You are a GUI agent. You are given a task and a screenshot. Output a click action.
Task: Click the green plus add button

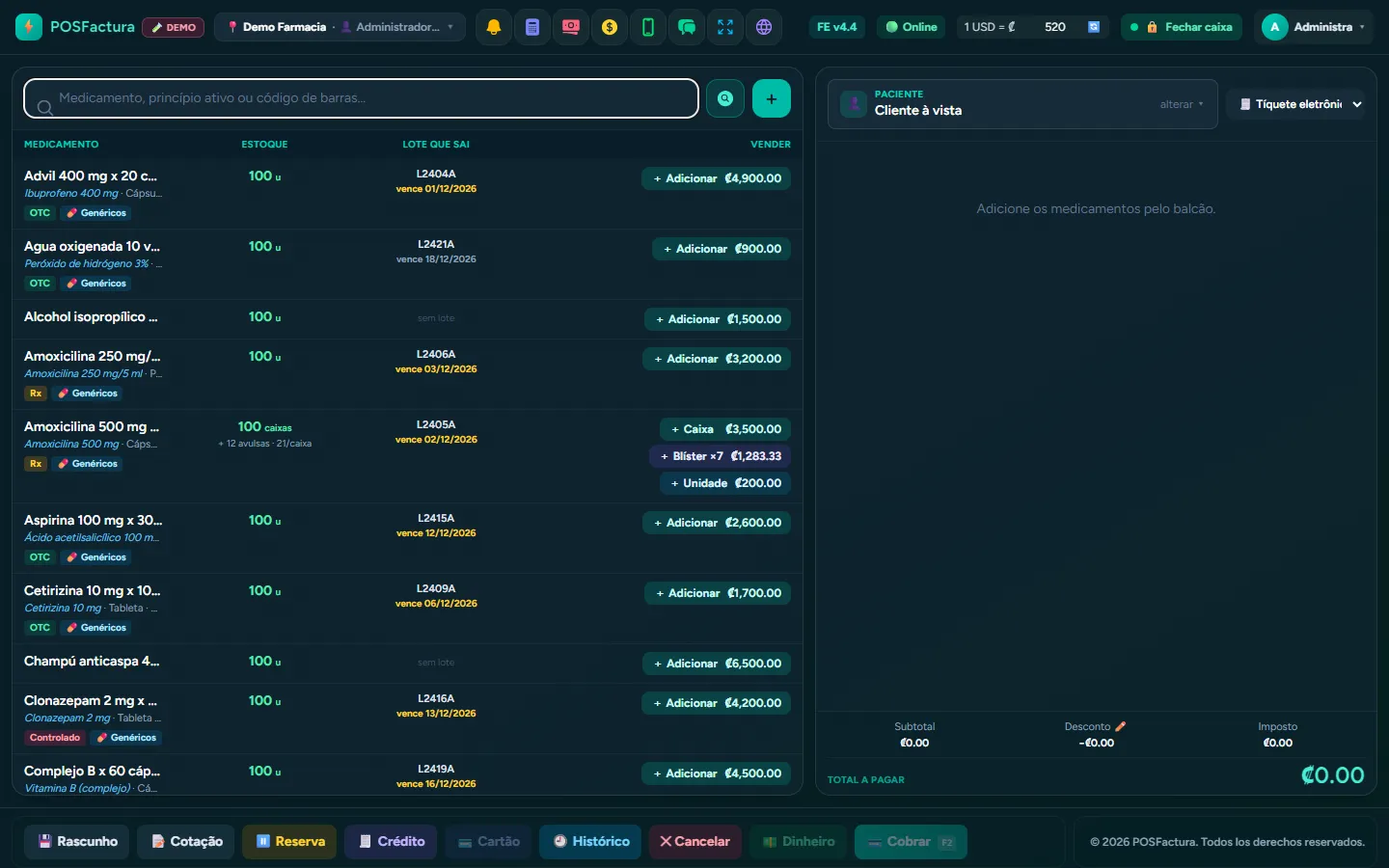point(772,98)
